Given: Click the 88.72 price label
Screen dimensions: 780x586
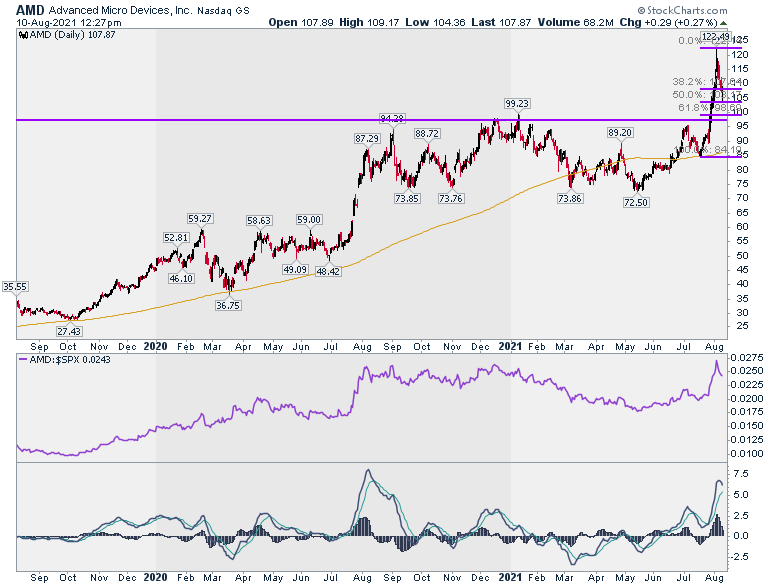Looking at the screenshot, I should pyautogui.click(x=427, y=133).
